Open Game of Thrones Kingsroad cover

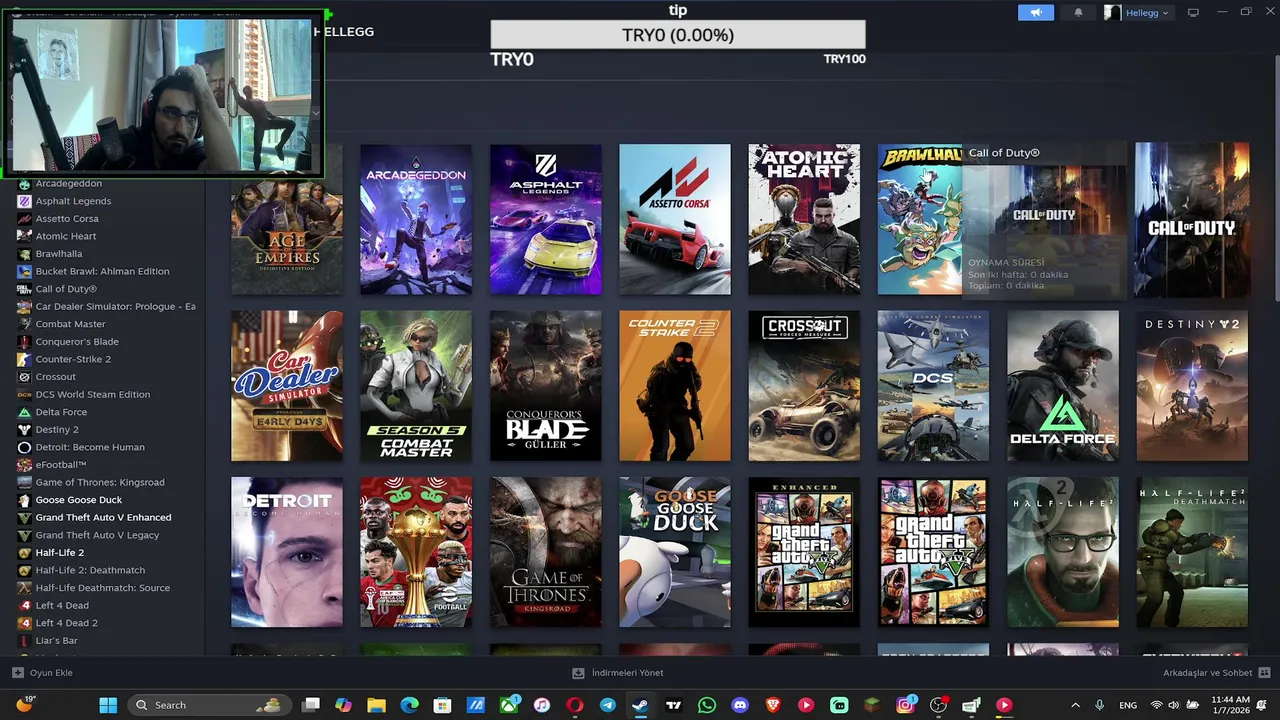tap(546, 552)
